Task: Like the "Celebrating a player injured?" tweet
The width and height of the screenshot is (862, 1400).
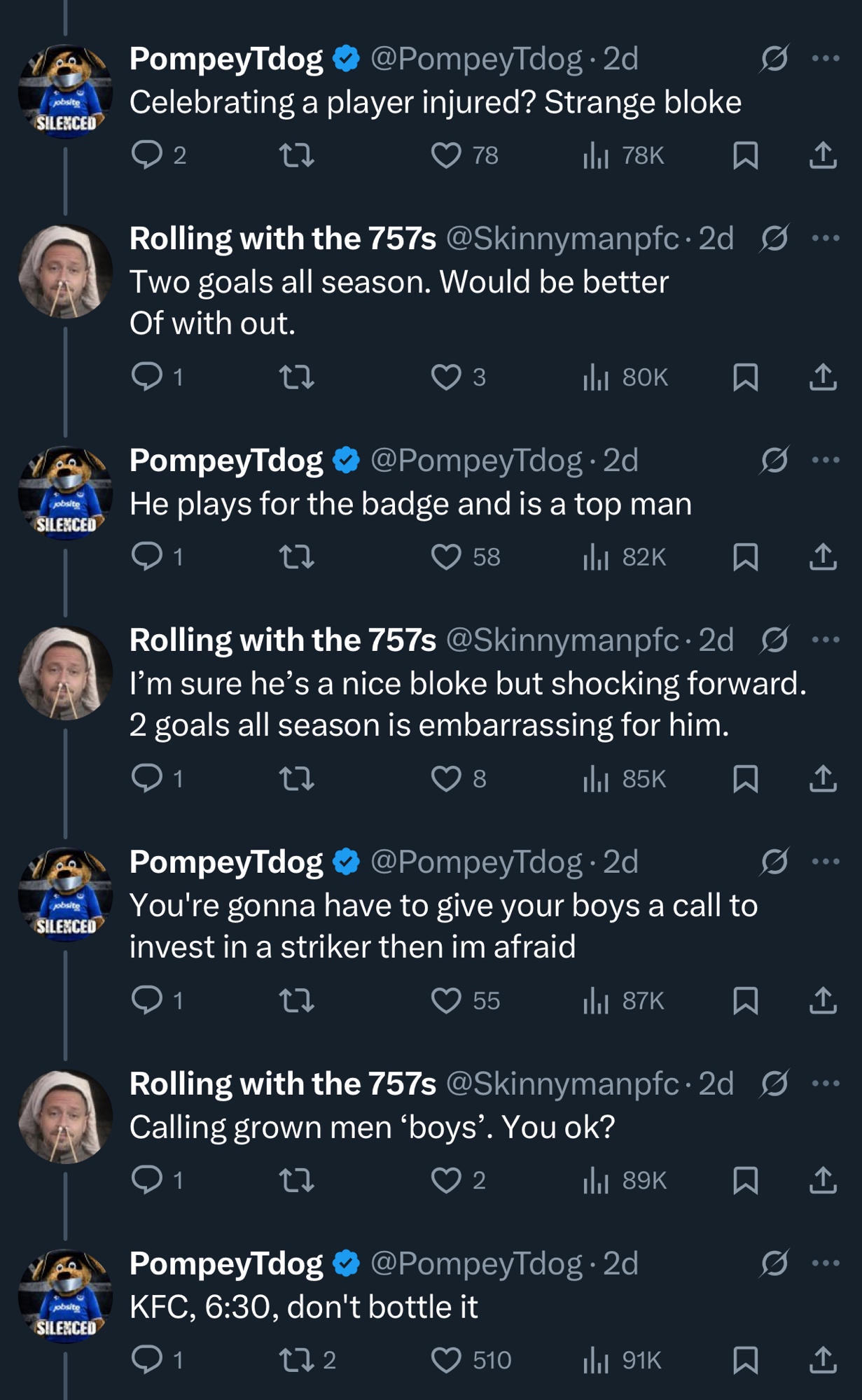Action: point(446,155)
